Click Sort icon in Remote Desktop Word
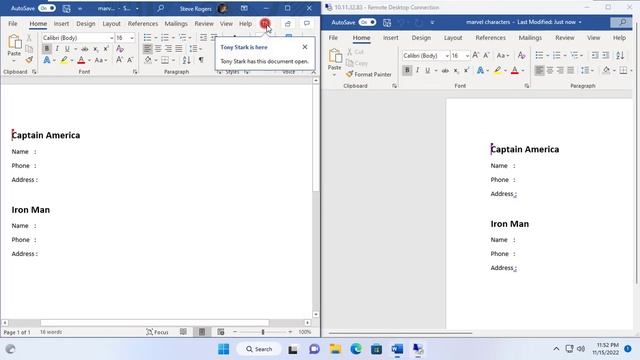640x360 pixels. 620,55
